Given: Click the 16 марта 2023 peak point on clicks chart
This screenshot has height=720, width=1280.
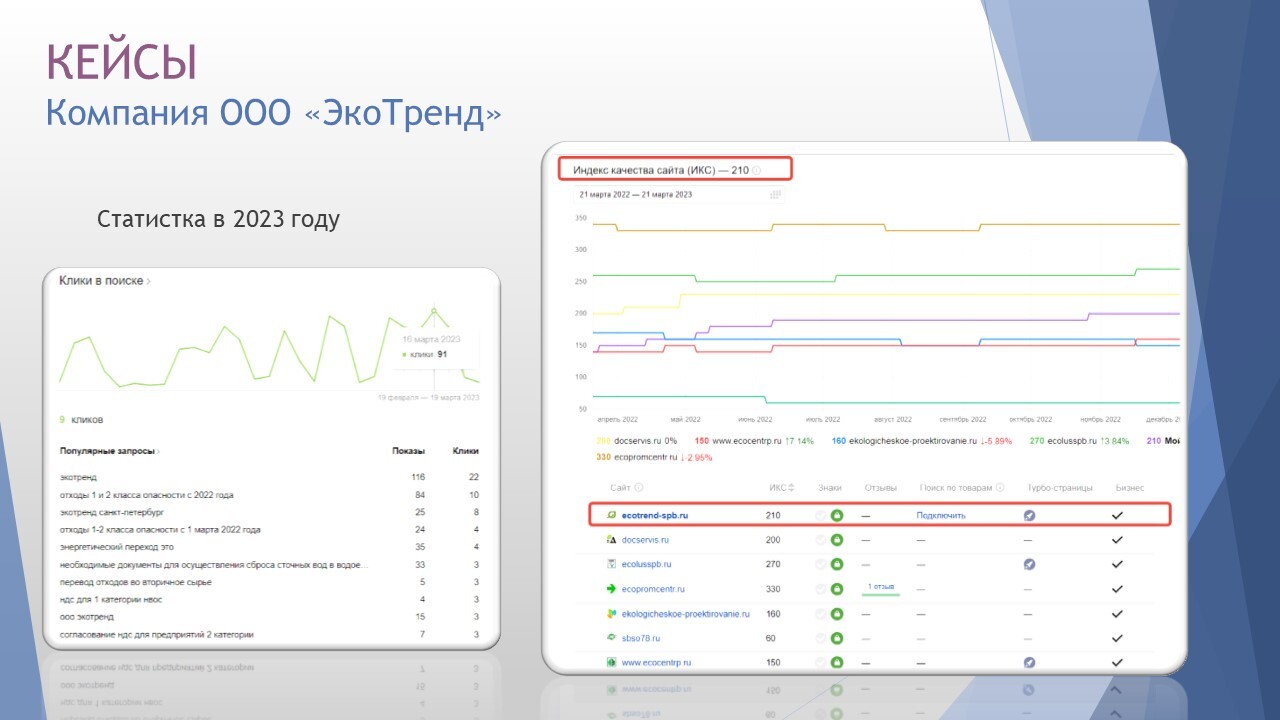Looking at the screenshot, I should (x=434, y=310).
